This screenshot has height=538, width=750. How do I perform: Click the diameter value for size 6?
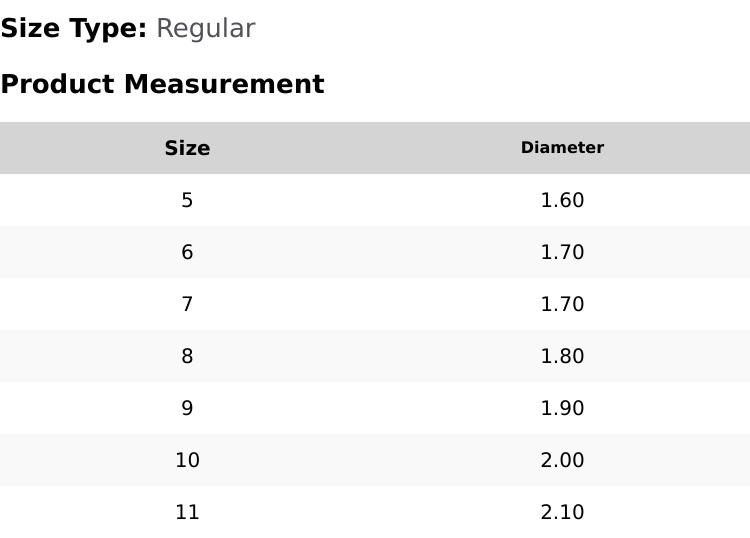pyautogui.click(x=562, y=252)
